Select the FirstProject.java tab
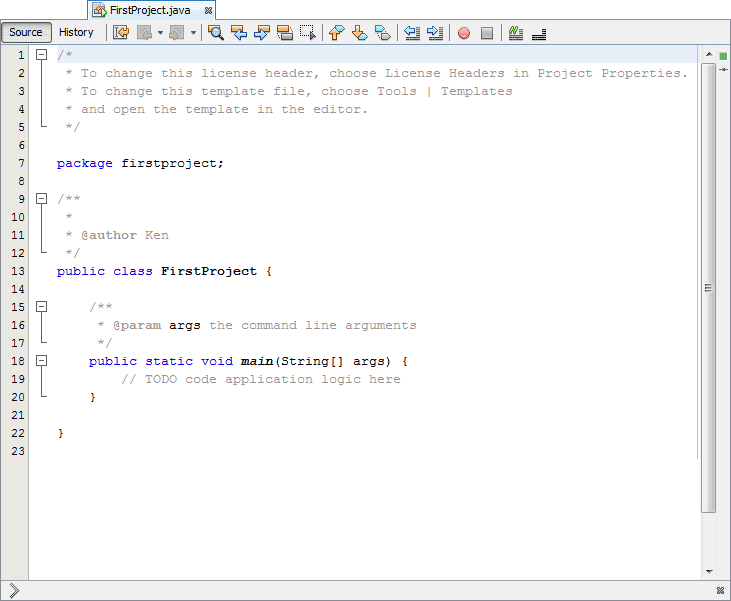Image resolution: width=731 pixels, height=601 pixels. point(150,10)
